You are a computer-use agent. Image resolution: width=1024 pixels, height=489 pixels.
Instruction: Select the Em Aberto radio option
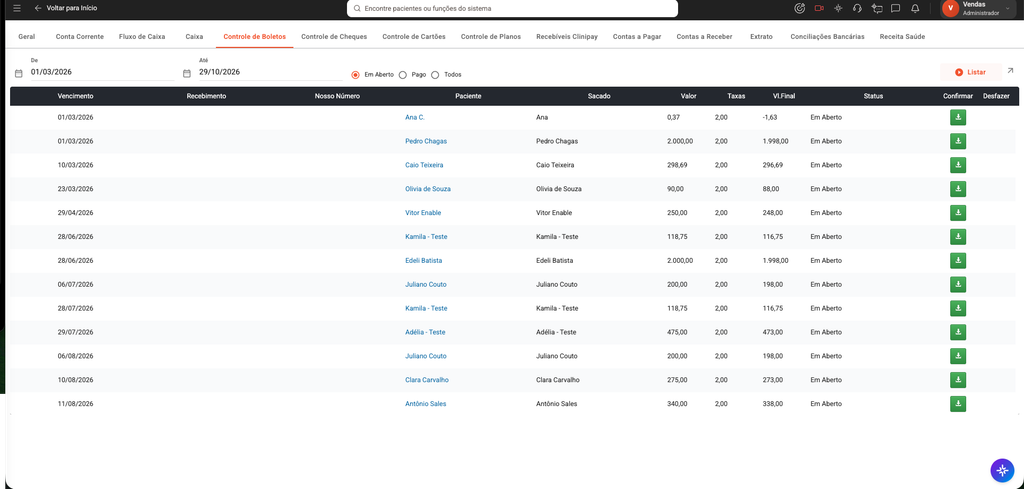(x=355, y=74)
